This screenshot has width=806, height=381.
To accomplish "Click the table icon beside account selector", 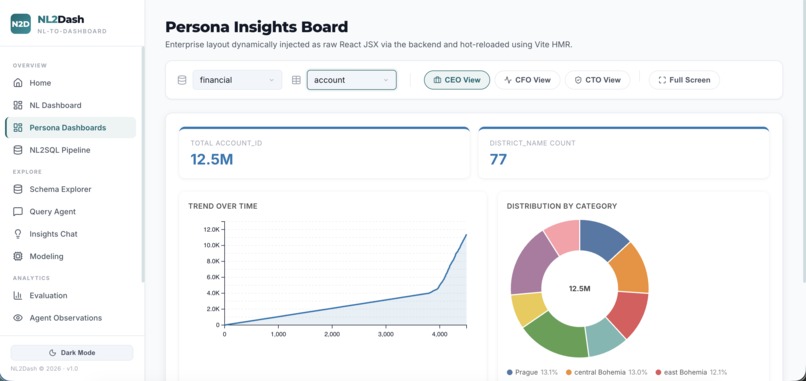I will click(296, 80).
